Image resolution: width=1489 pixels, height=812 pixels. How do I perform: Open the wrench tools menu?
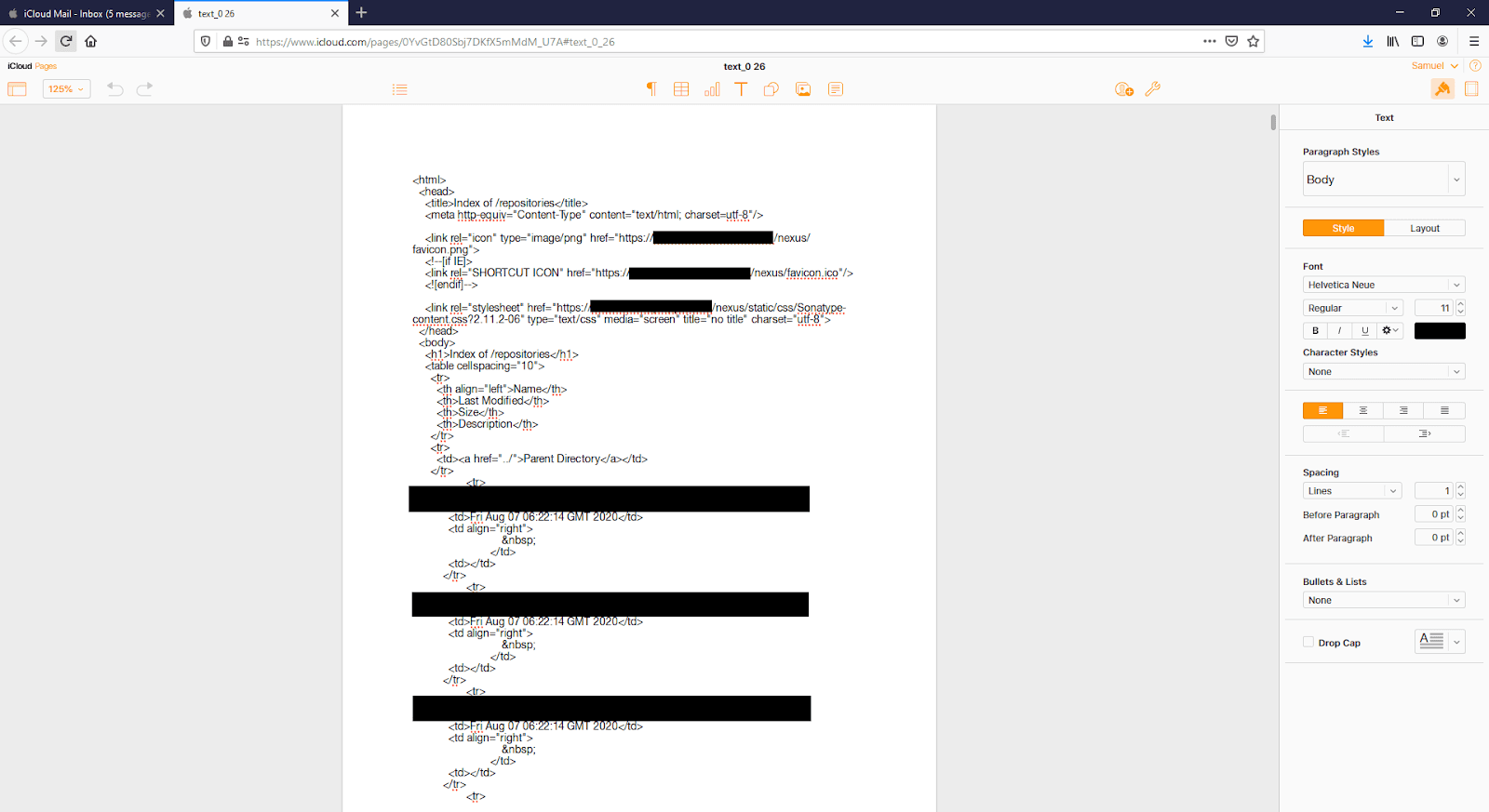[x=1153, y=89]
